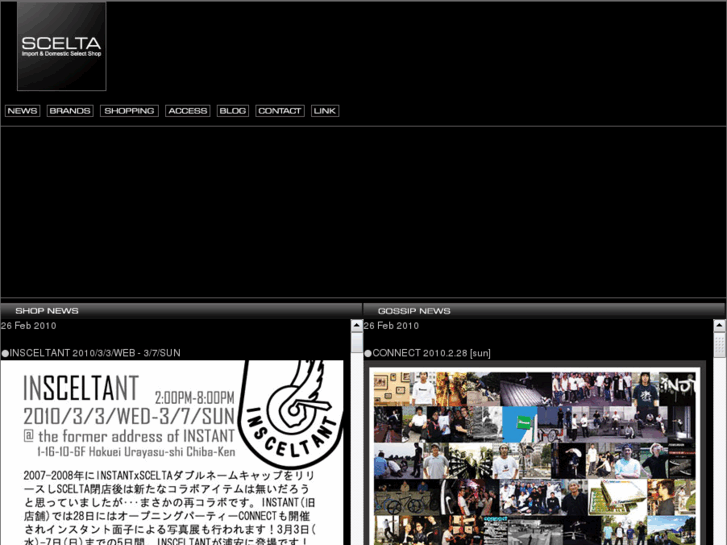Open the NEWS menu item
Screen dimensions: 727x545
click(x=22, y=111)
